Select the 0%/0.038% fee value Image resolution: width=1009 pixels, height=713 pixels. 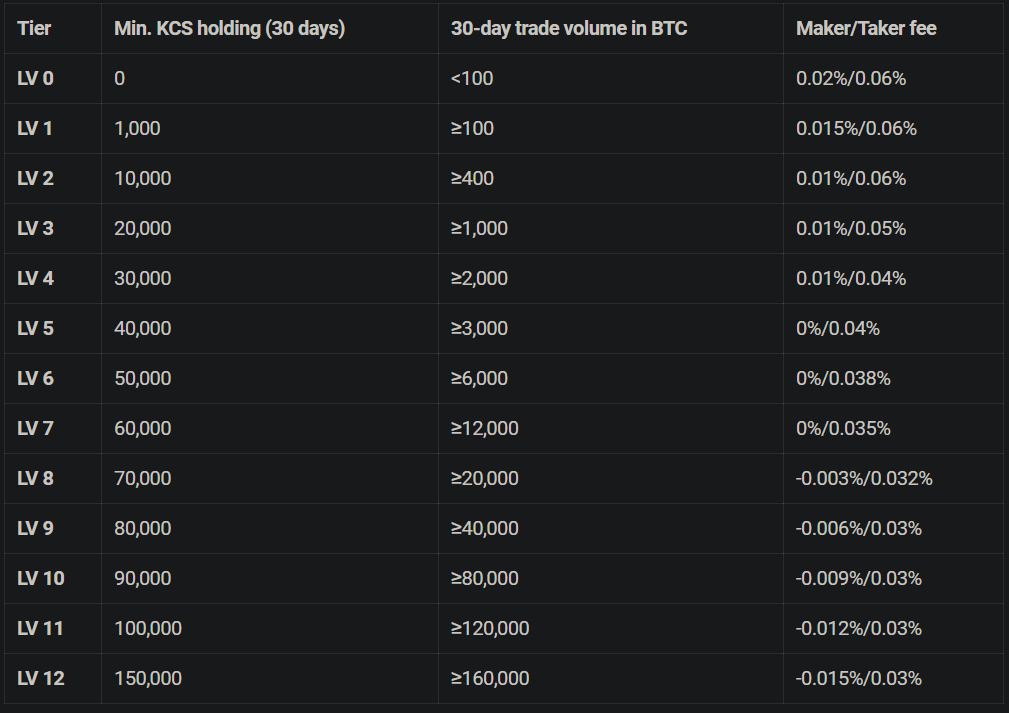pyautogui.click(x=844, y=378)
